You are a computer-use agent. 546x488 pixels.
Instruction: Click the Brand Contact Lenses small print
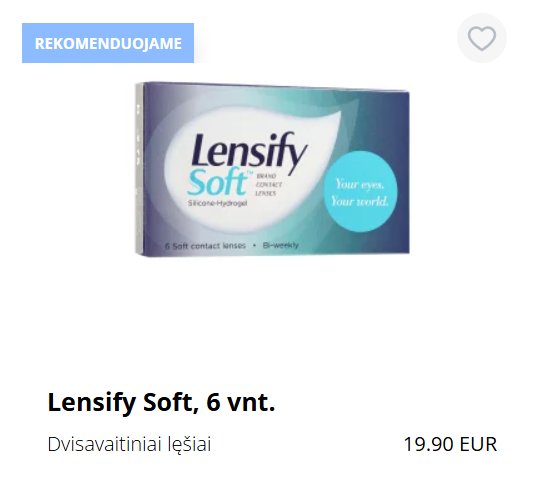[269, 185]
